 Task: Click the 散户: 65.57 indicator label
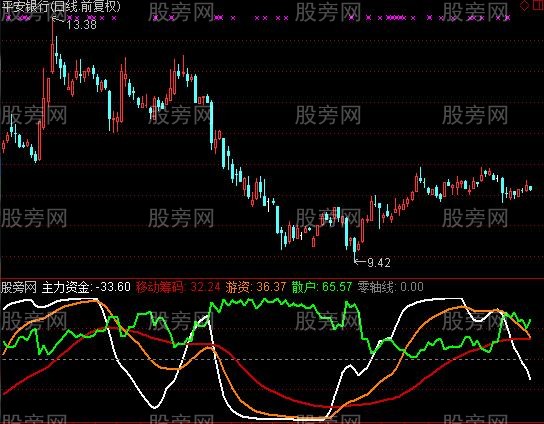click(322, 287)
